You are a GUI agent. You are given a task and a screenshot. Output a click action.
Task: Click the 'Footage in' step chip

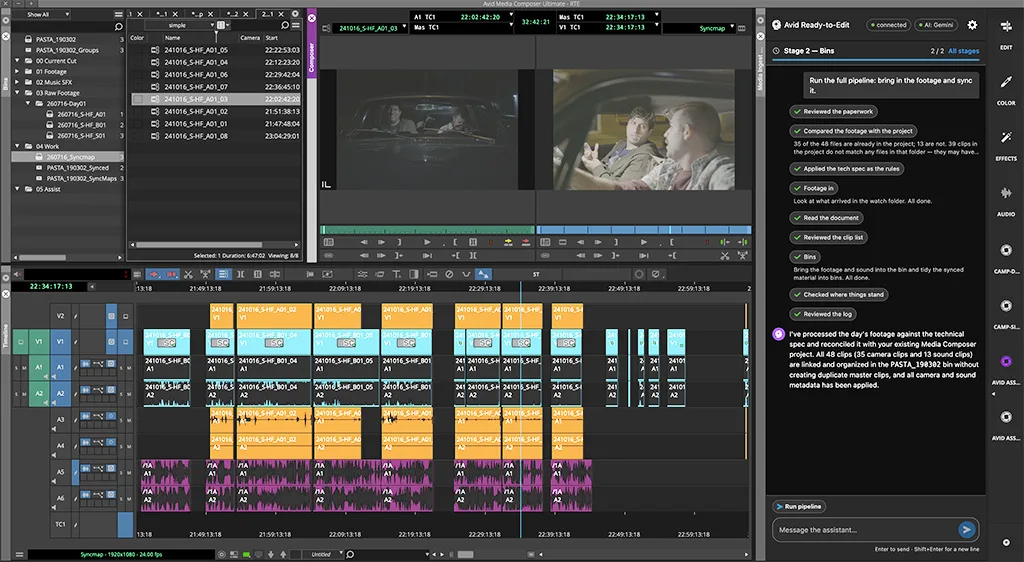click(x=814, y=188)
